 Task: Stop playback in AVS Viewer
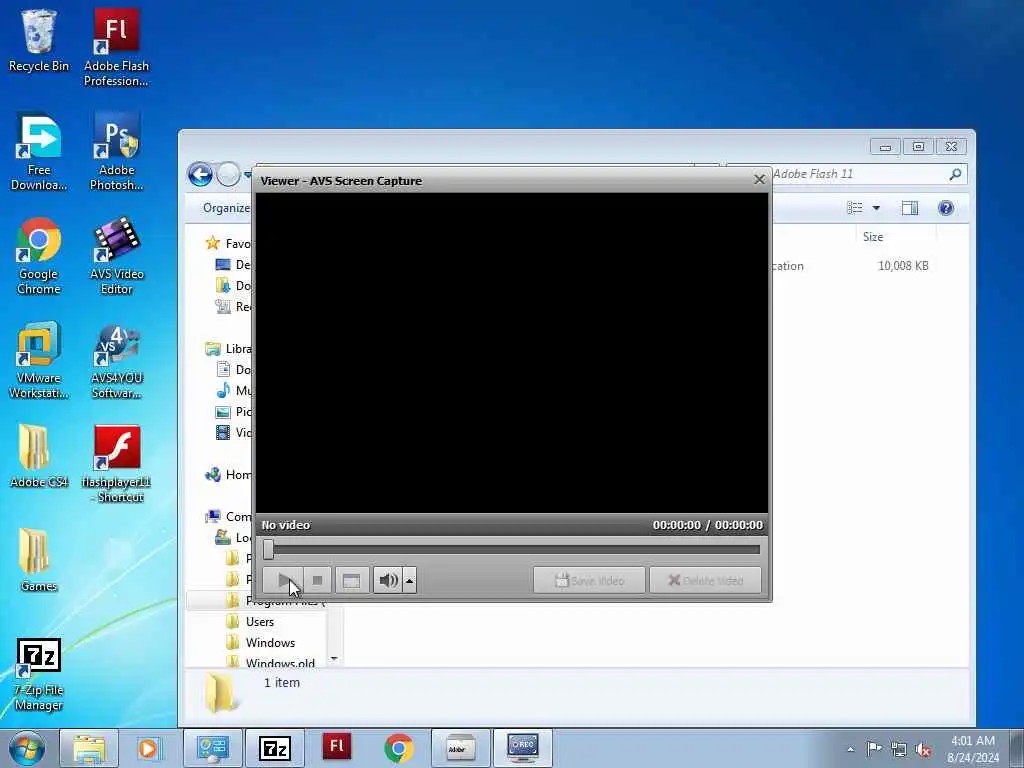click(317, 580)
